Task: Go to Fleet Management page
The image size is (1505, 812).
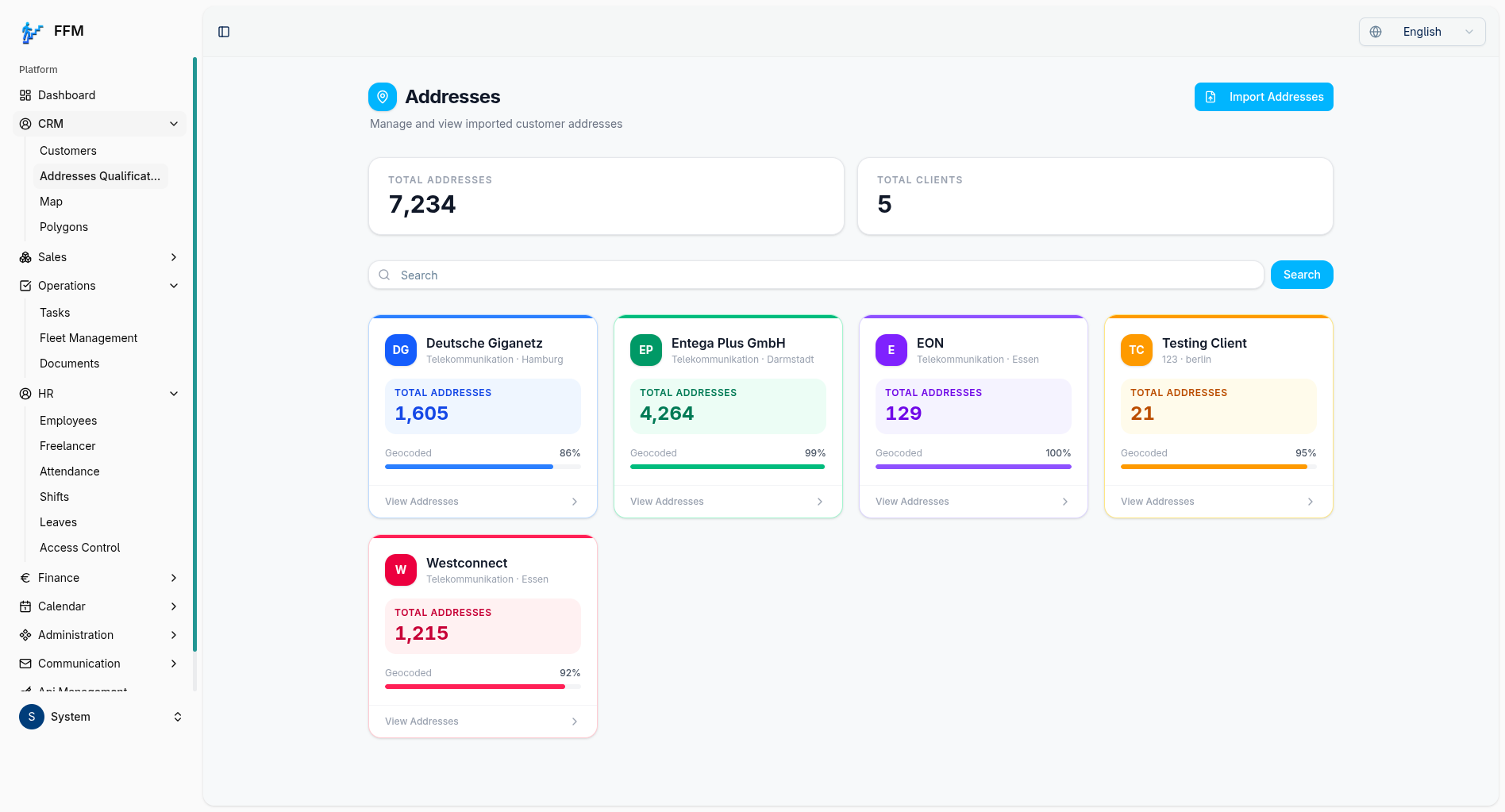Action: tap(89, 338)
